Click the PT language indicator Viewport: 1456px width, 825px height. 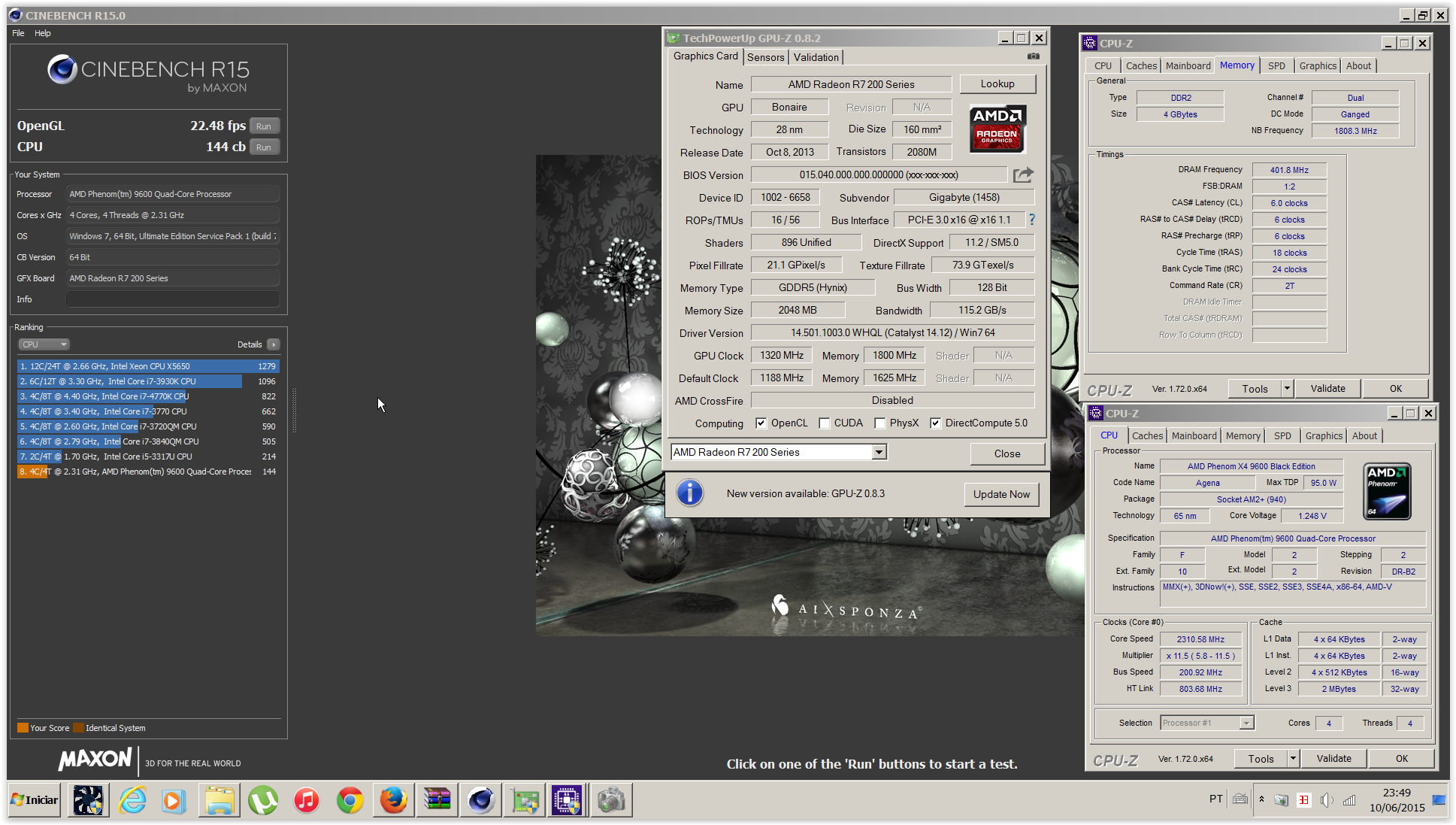pos(1215,799)
